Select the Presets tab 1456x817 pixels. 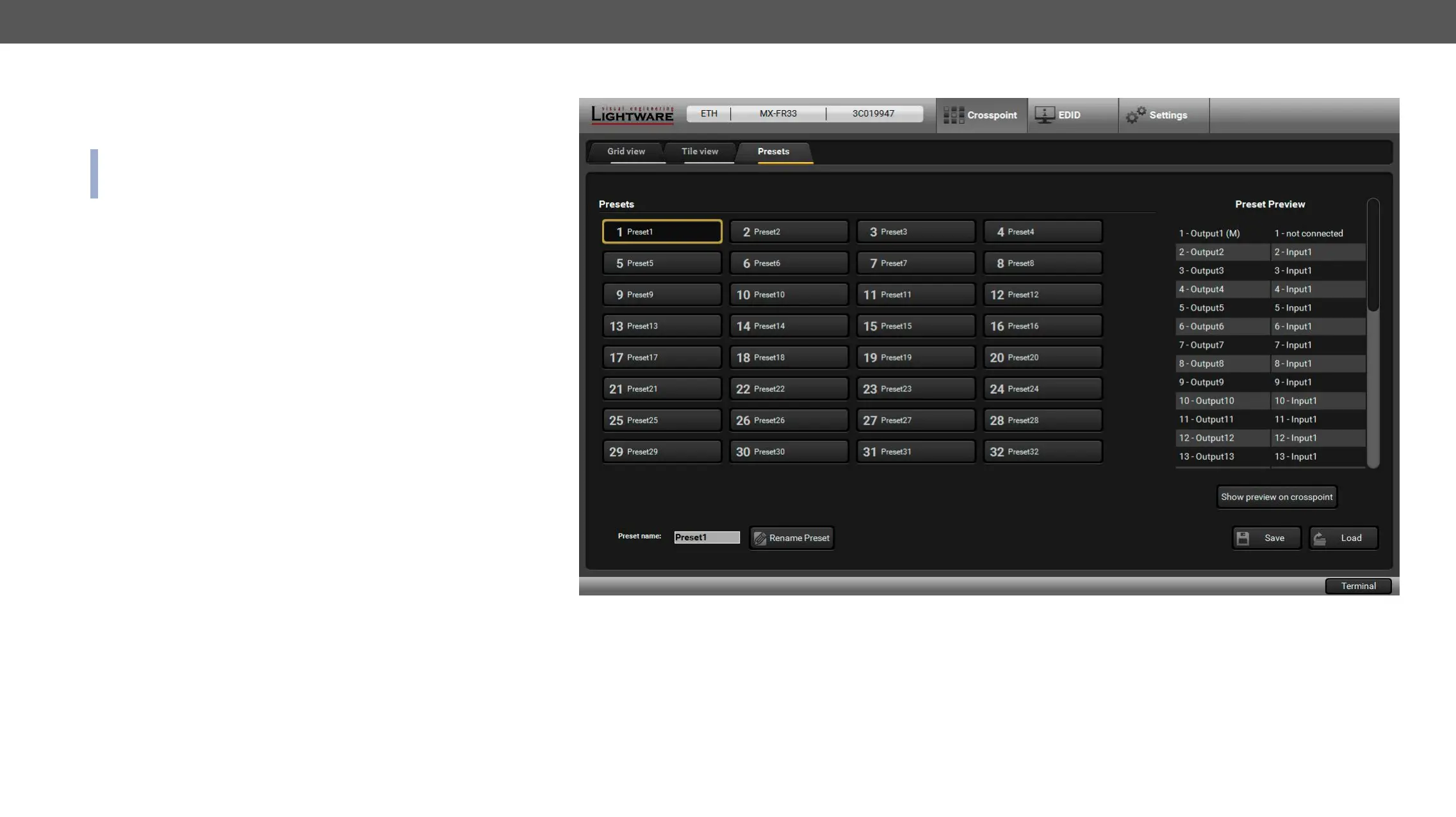click(x=773, y=152)
